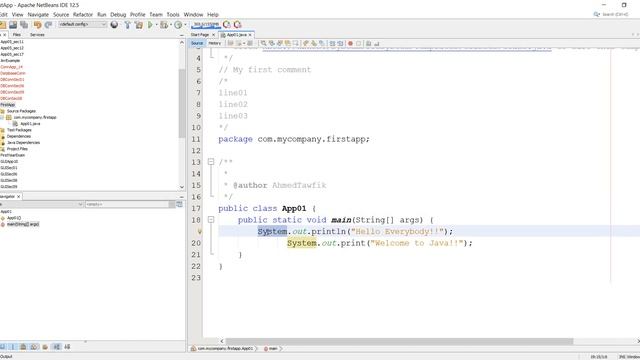Switch to the Files tab
640x360 pixels.
click(17, 35)
